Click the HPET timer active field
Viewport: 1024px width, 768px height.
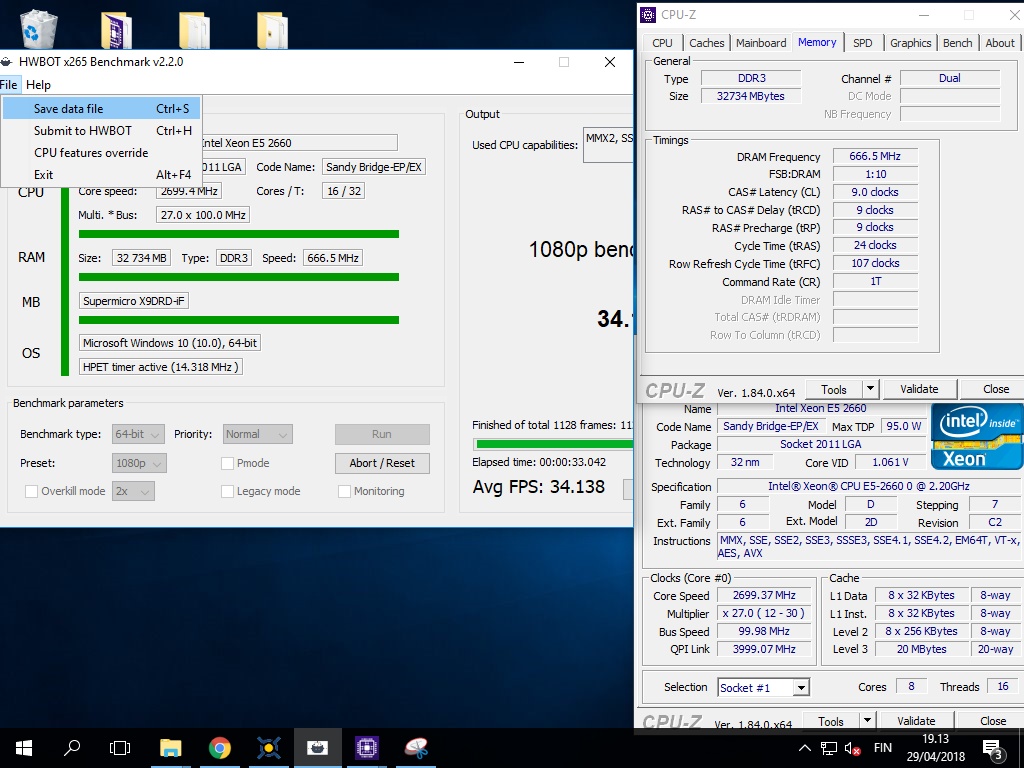(x=161, y=367)
